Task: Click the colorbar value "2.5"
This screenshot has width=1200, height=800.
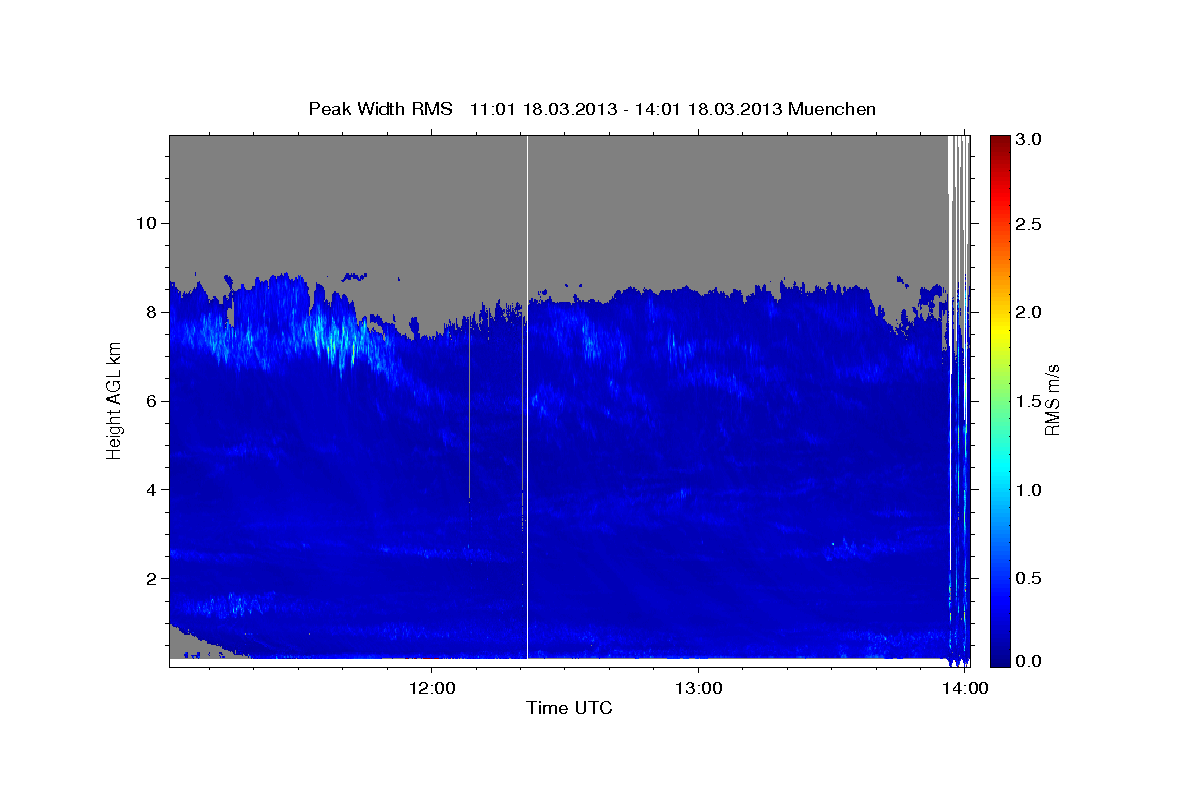Action: (x=1030, y=224)
